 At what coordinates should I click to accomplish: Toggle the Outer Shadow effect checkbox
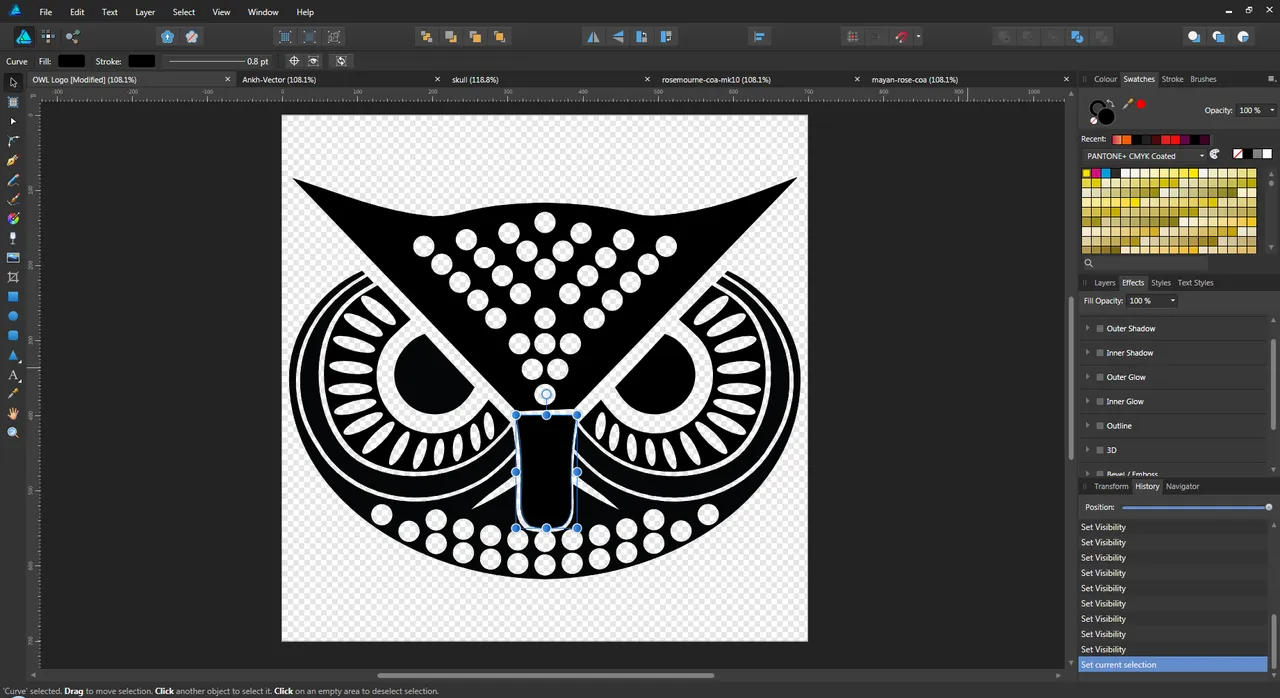point(1100,329)
